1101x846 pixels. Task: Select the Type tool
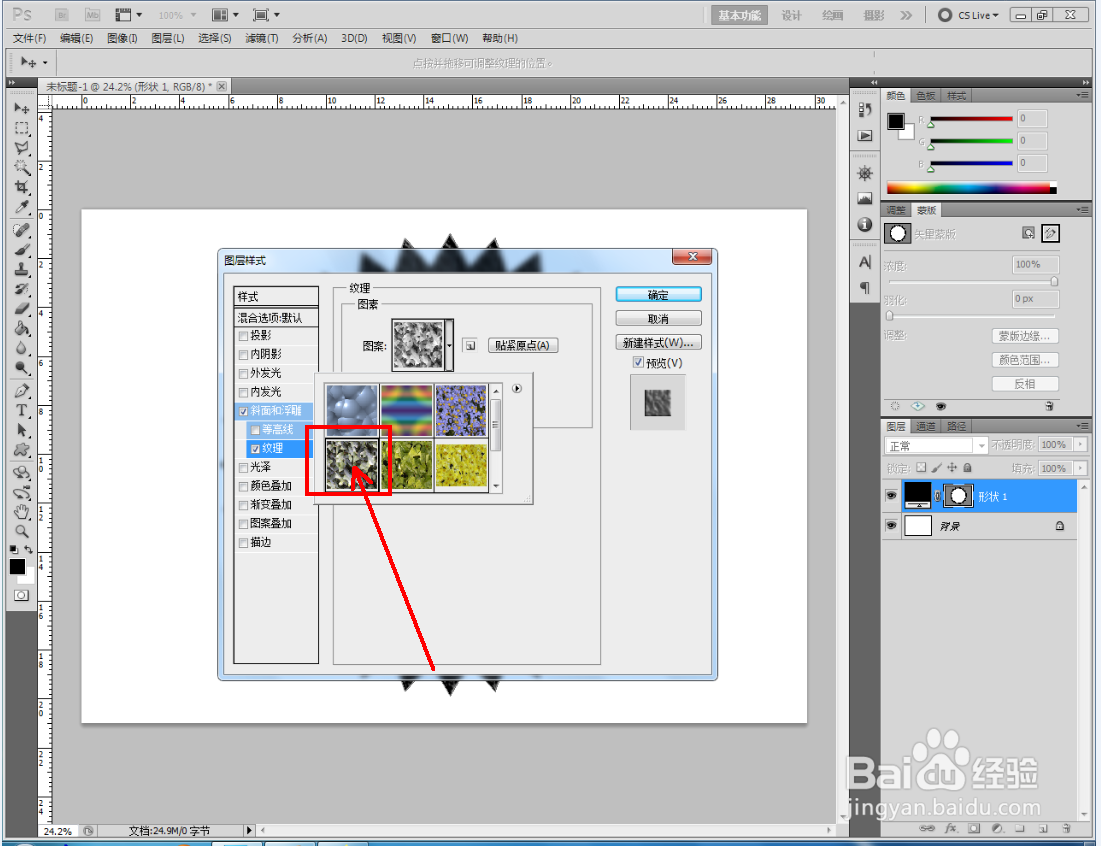coord(22,411)
